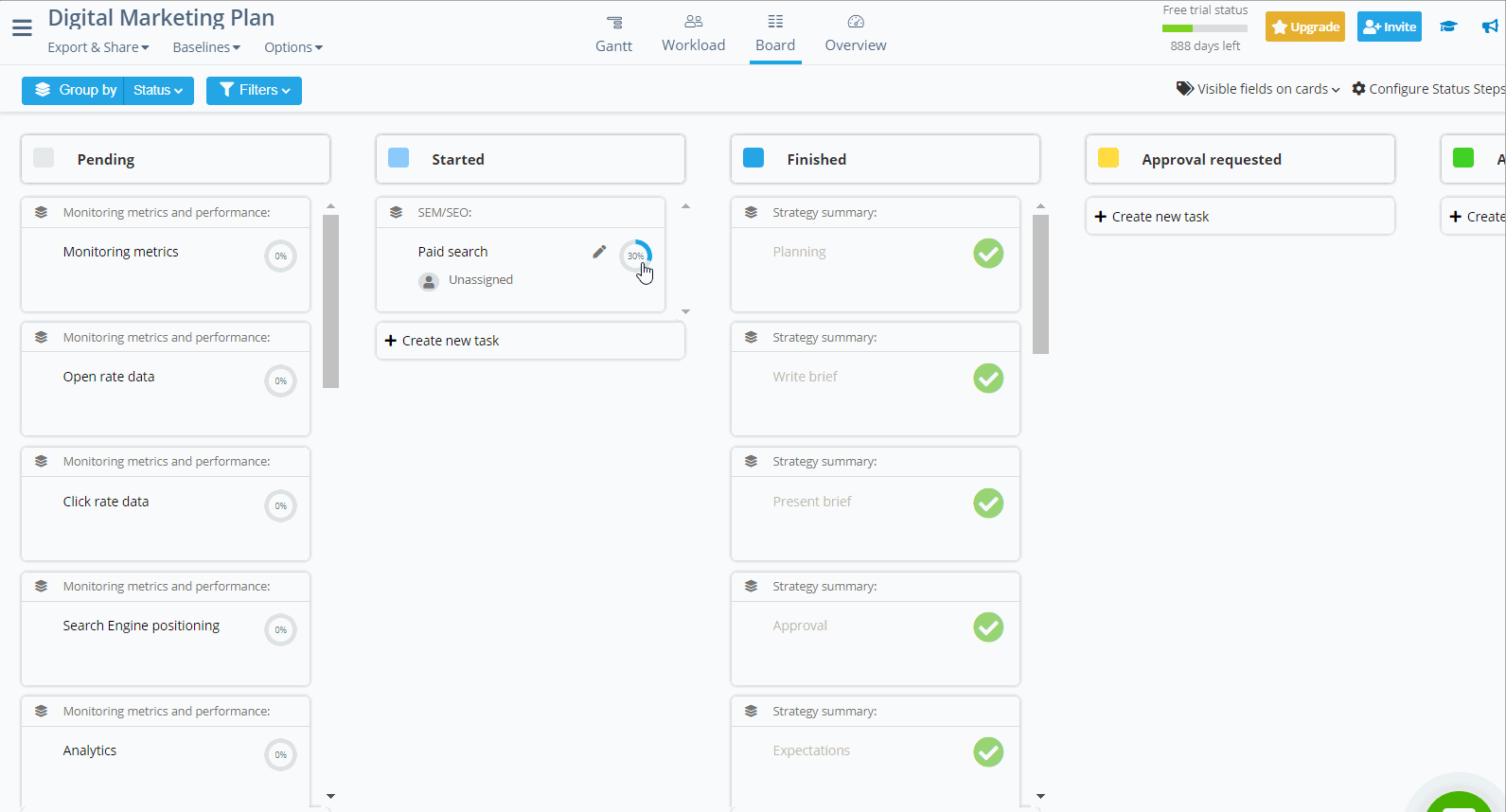Click the stack icon on the Analytics card
This screenshot has width=1506, height=812.
[41, 711]
